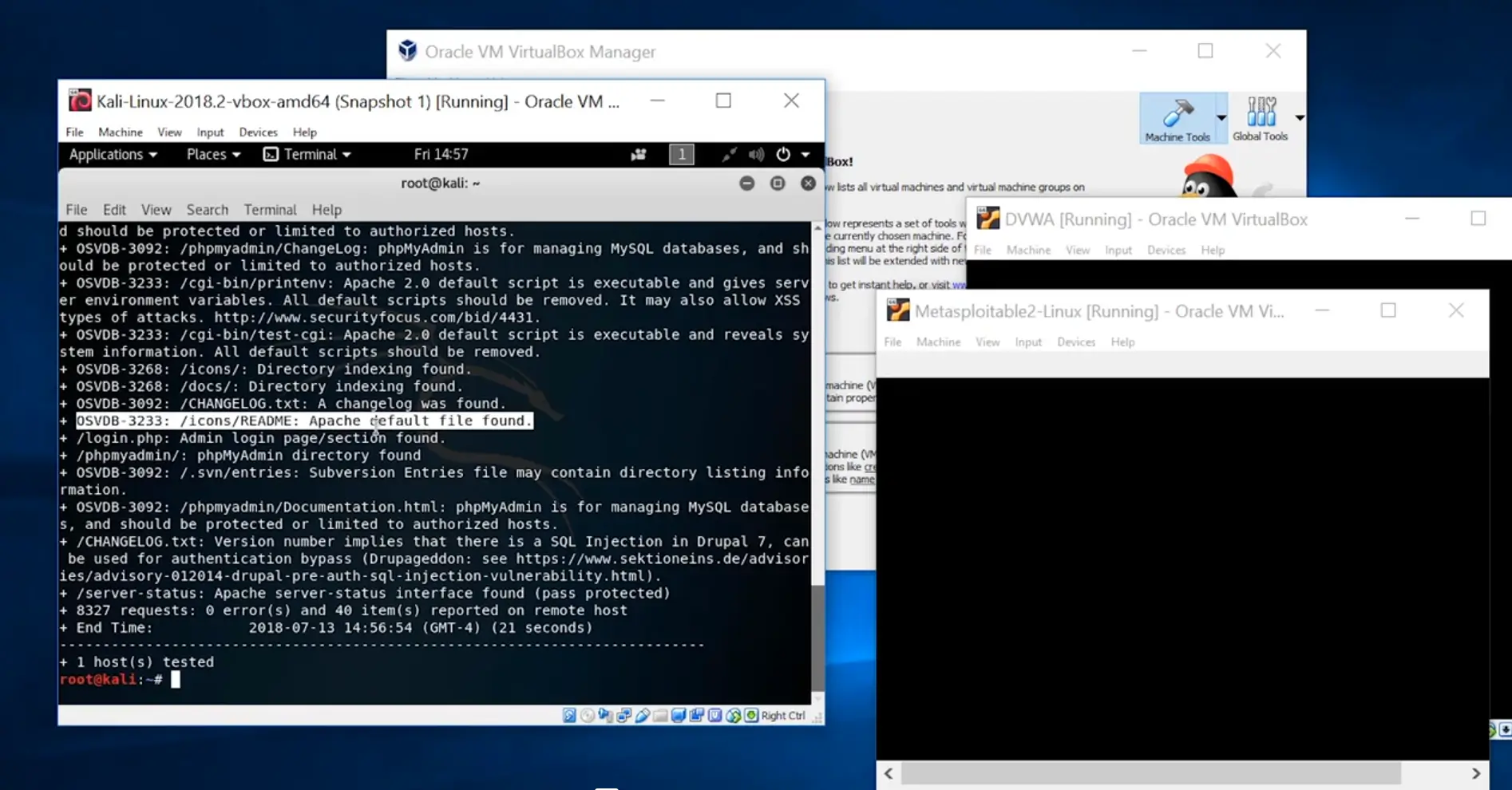Image resolution: width=1512 pixels, height=790 pixels.
Task: Click the Kali screen recorder camera icon
Action: tap(639, 155)
